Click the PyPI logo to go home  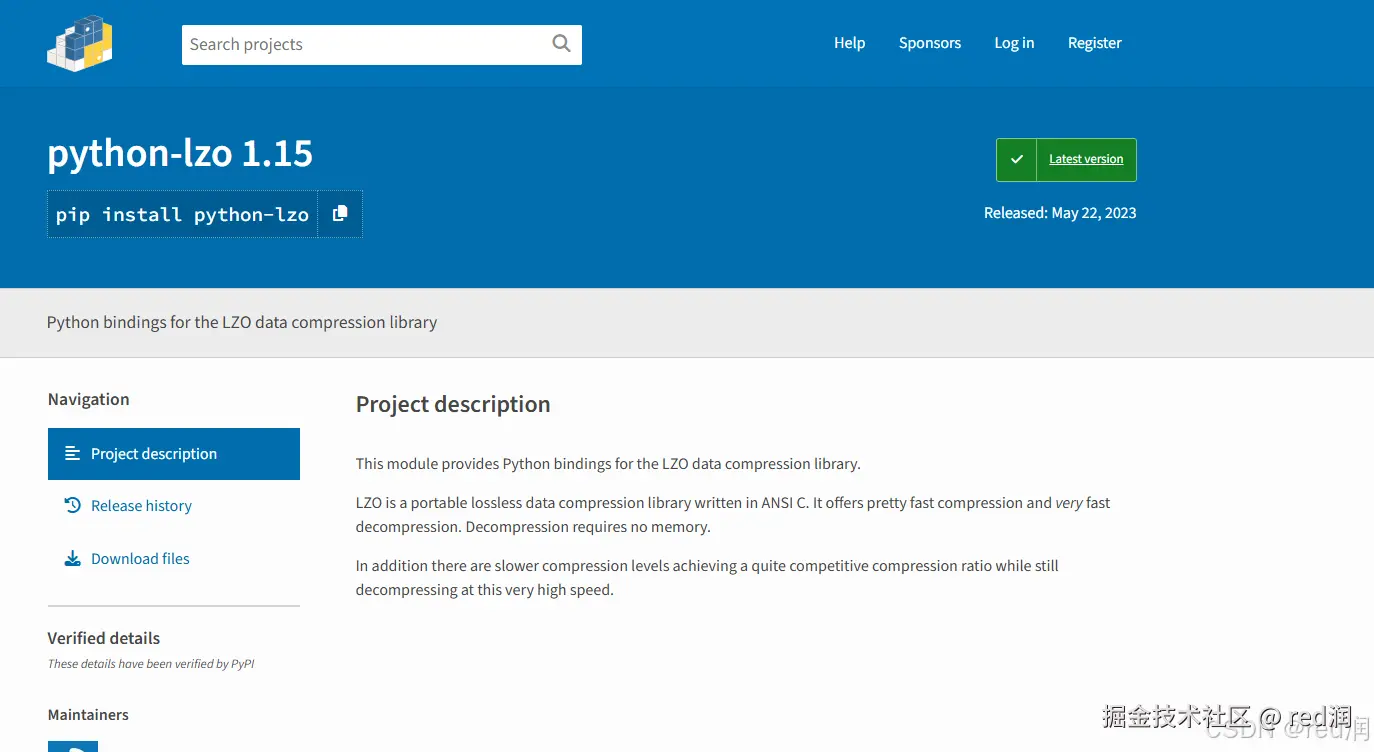click(x=80, y=43)
